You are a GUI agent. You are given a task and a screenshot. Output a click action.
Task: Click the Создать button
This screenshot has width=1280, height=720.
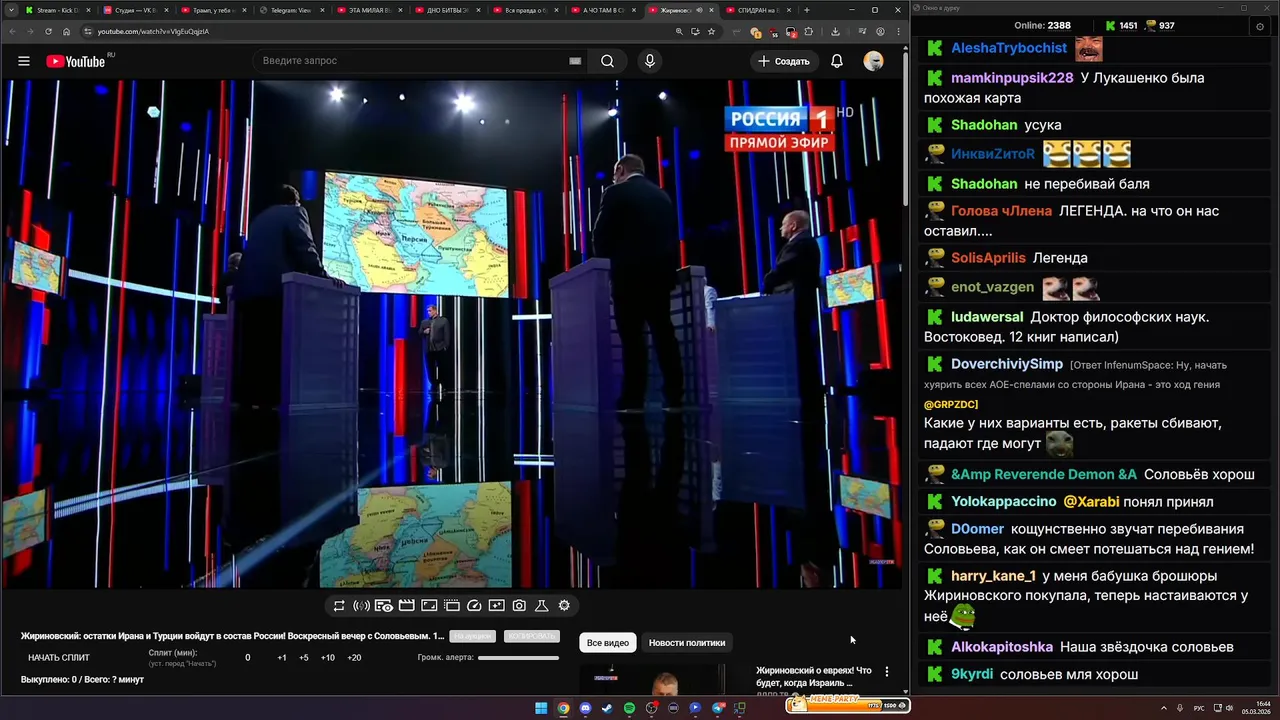click(785, 61)
